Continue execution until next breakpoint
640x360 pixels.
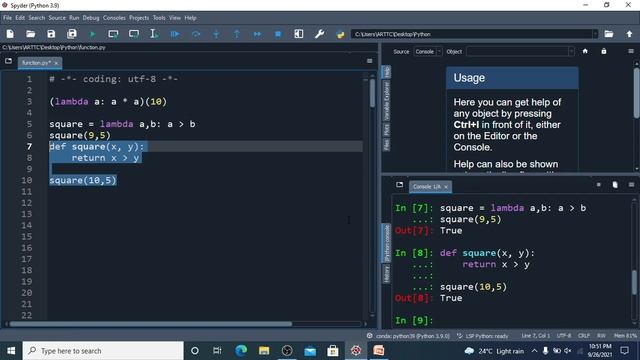257,34
